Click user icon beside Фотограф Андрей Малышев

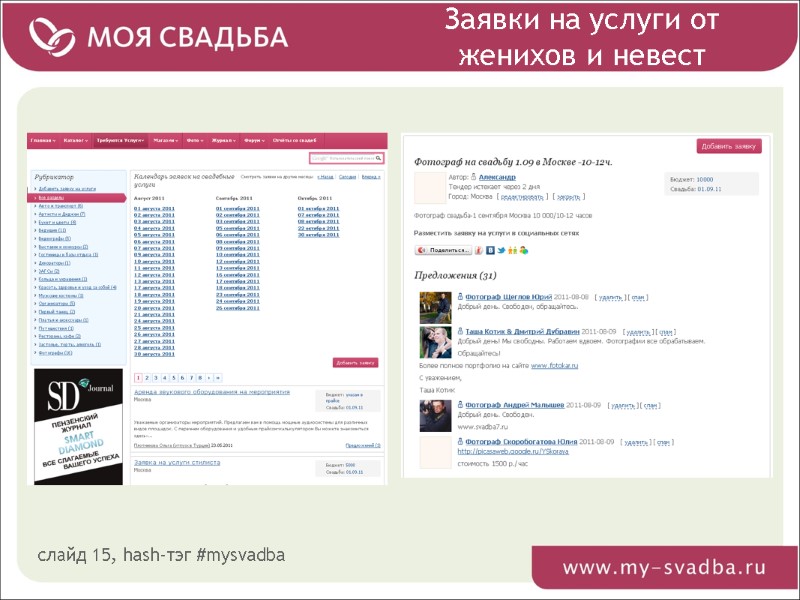tap(460, 405)
